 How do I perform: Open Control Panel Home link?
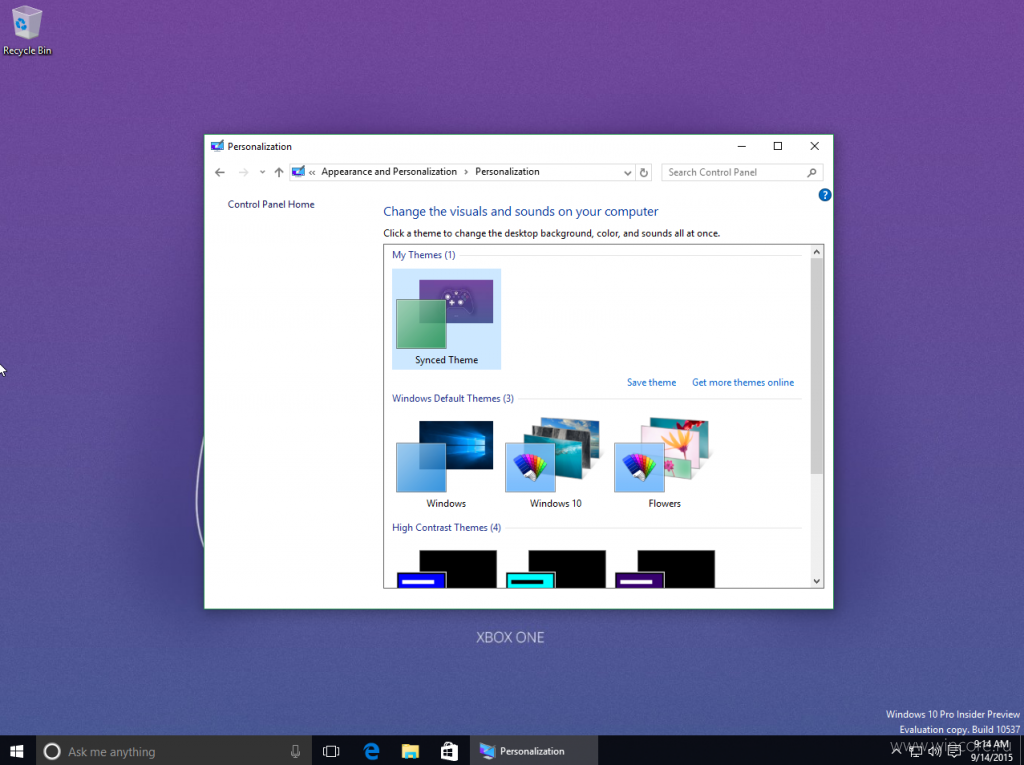271,204
